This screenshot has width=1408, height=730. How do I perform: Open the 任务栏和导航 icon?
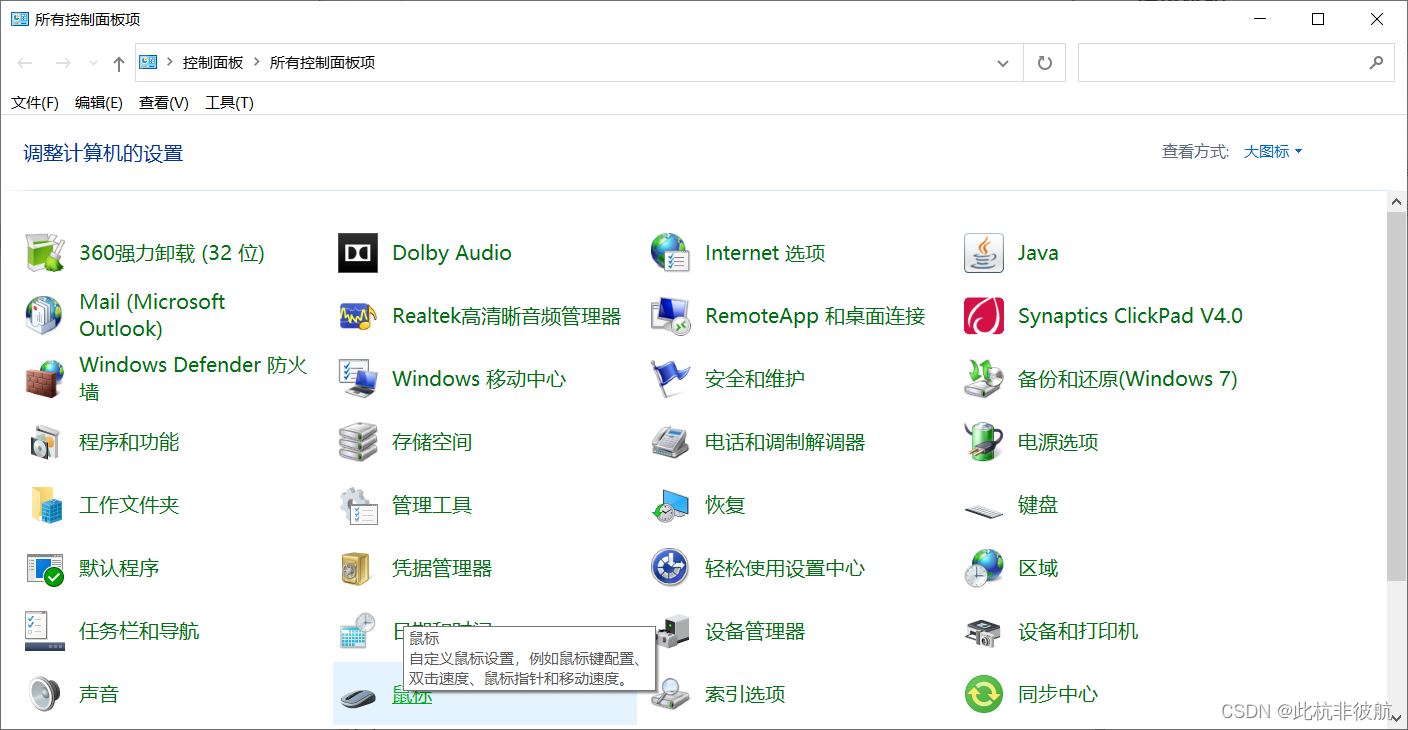(x=45, y=631)
